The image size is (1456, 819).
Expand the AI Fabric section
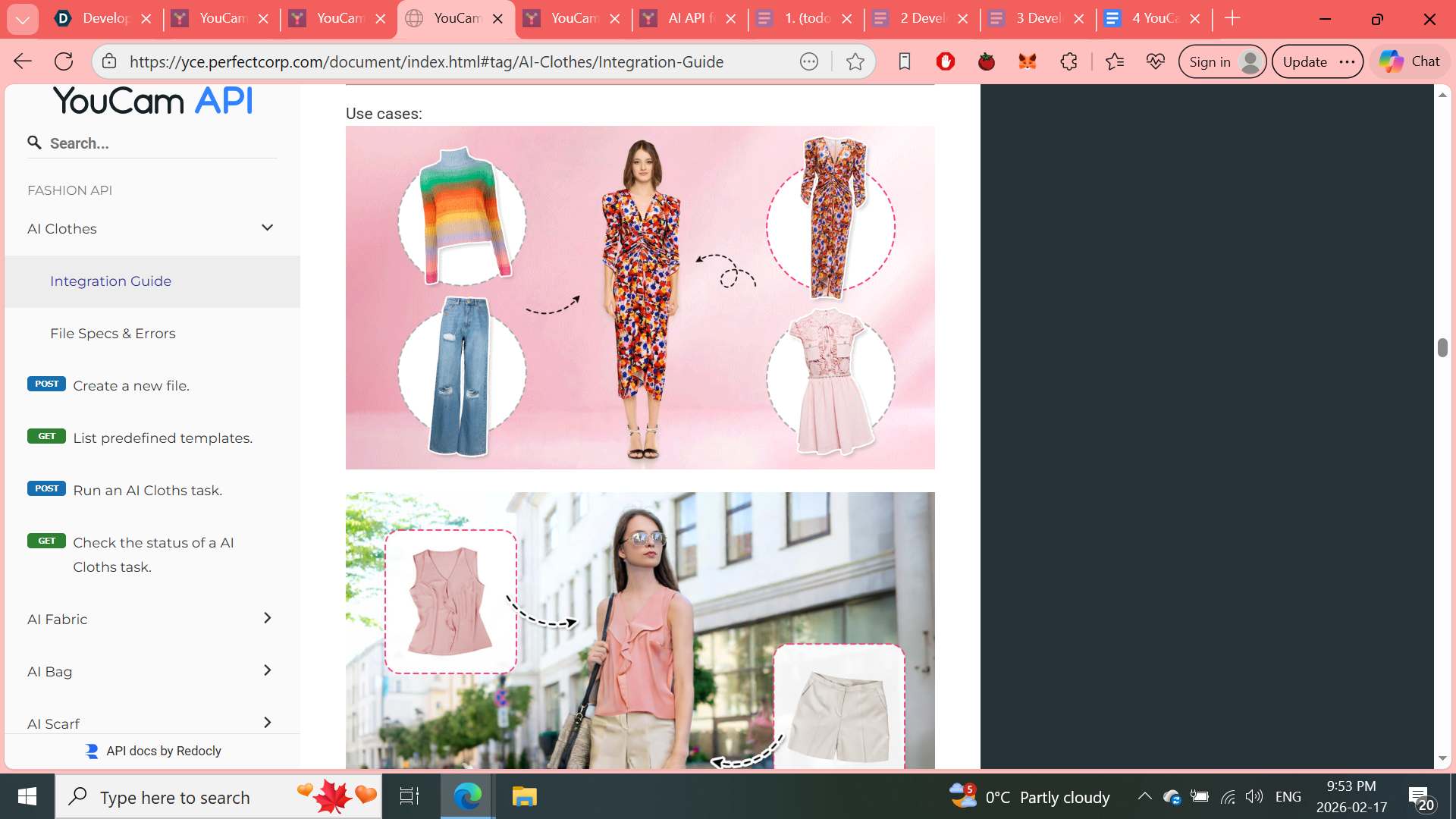(267, 618)
